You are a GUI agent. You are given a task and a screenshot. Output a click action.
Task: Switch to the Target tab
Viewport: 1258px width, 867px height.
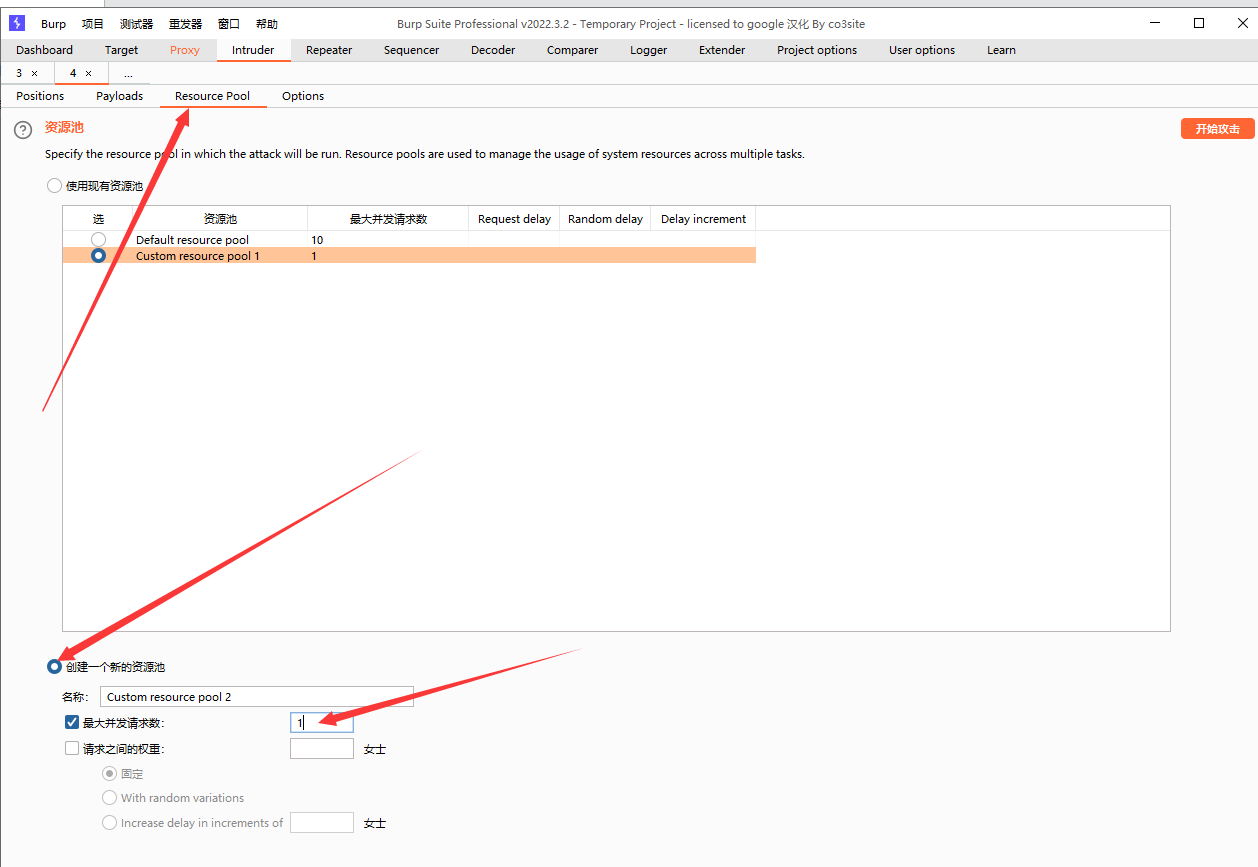[121, 50]
